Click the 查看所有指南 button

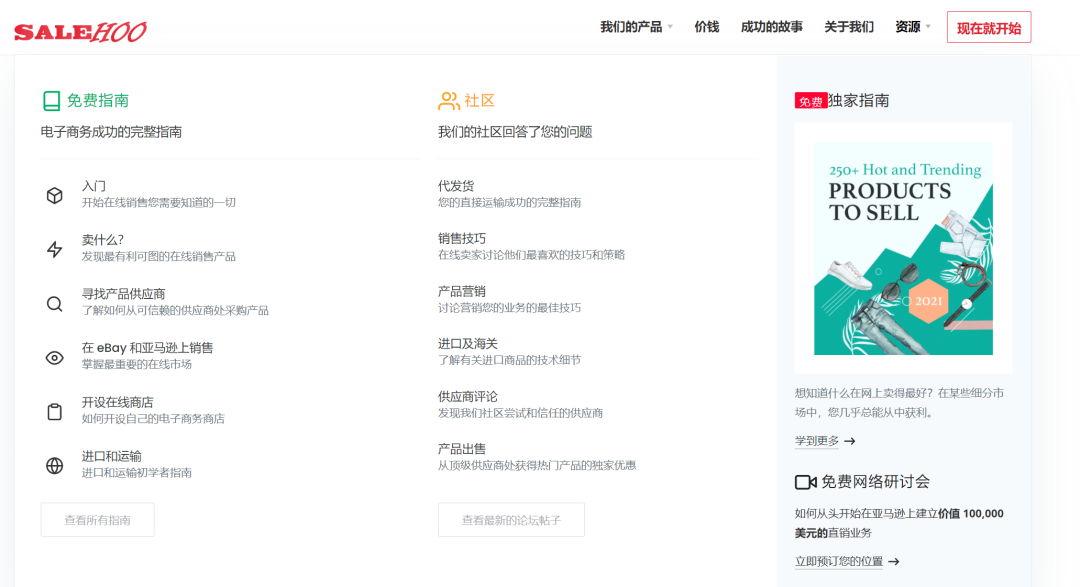(x=97, y=519)
